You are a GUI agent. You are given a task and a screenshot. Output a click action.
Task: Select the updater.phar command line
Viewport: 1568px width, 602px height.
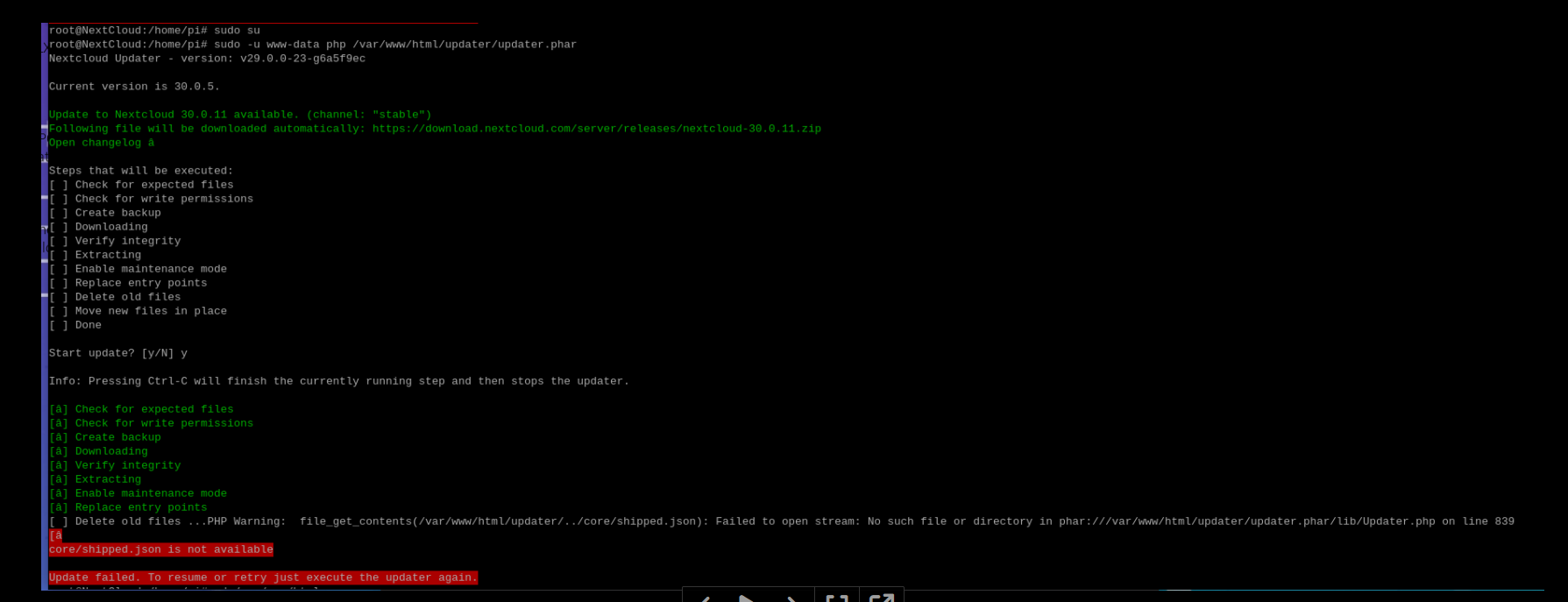tap(313, 45)
